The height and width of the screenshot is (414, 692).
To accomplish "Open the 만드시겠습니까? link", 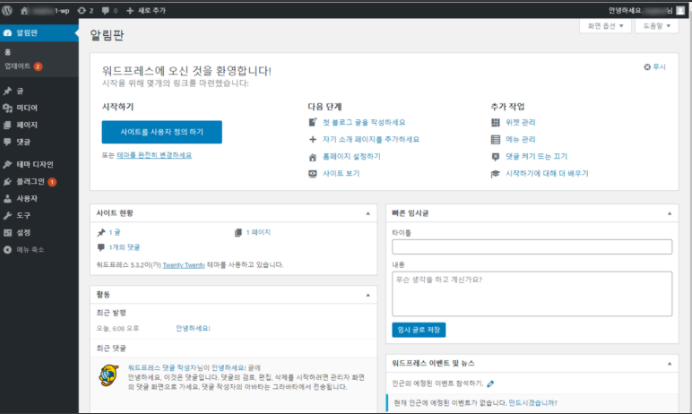I will [533, 403].
